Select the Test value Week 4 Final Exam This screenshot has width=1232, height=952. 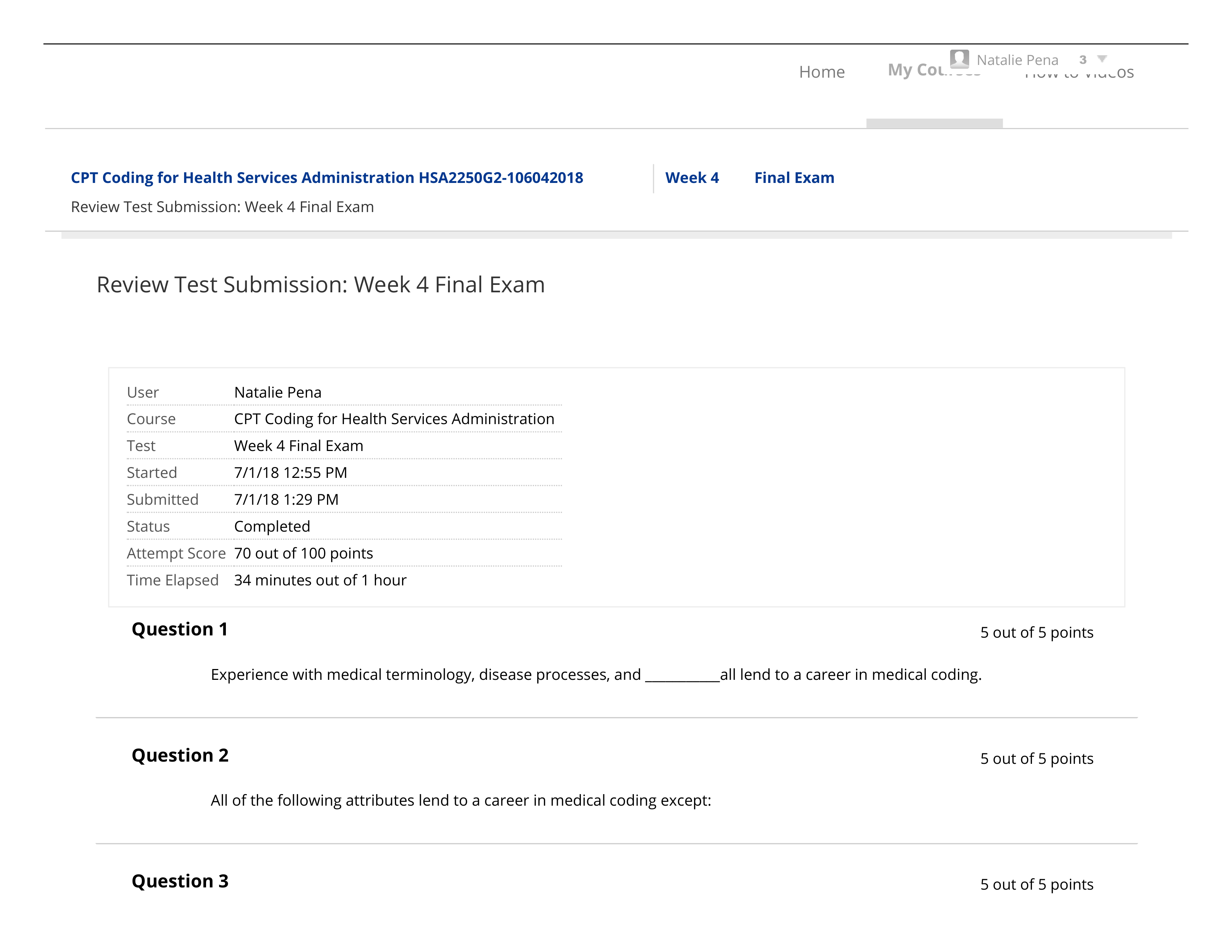point(298,445)
